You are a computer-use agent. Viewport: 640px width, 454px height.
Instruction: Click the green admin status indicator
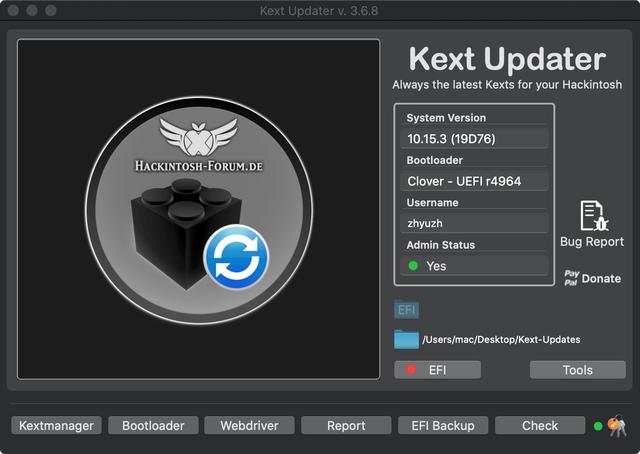tap(413, 266)
